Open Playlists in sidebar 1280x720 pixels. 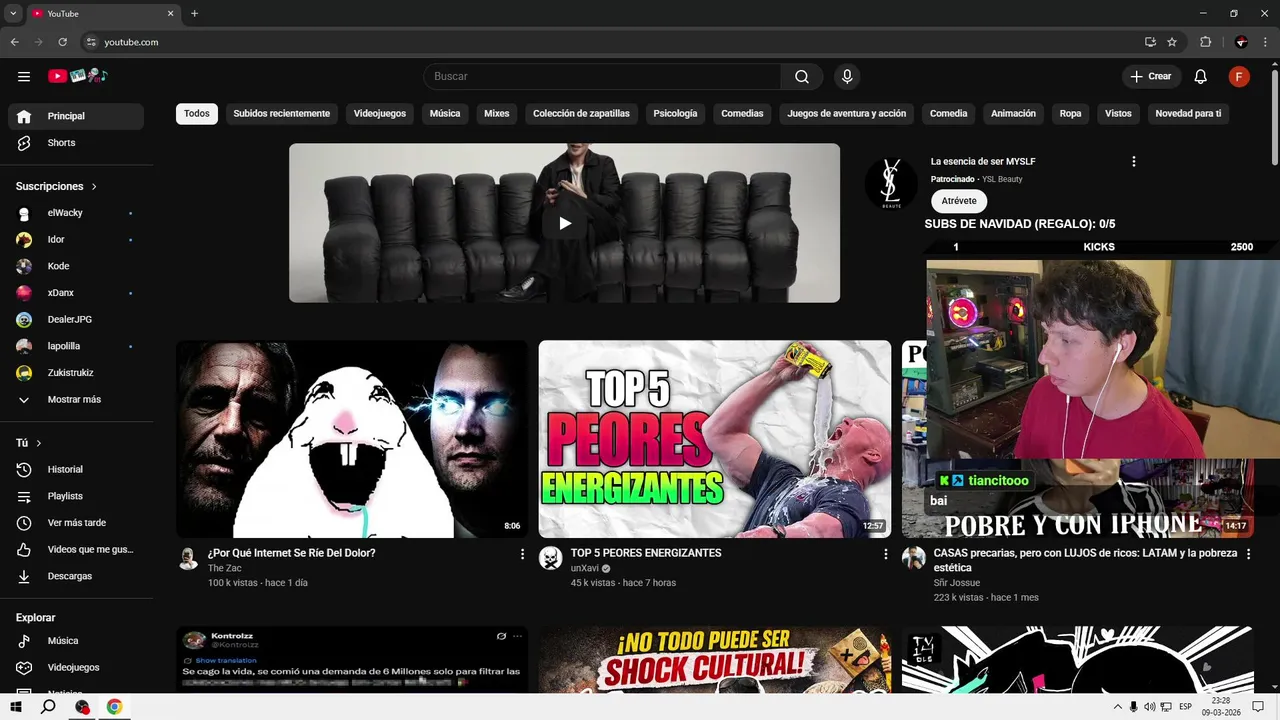[x=76, y=496]
